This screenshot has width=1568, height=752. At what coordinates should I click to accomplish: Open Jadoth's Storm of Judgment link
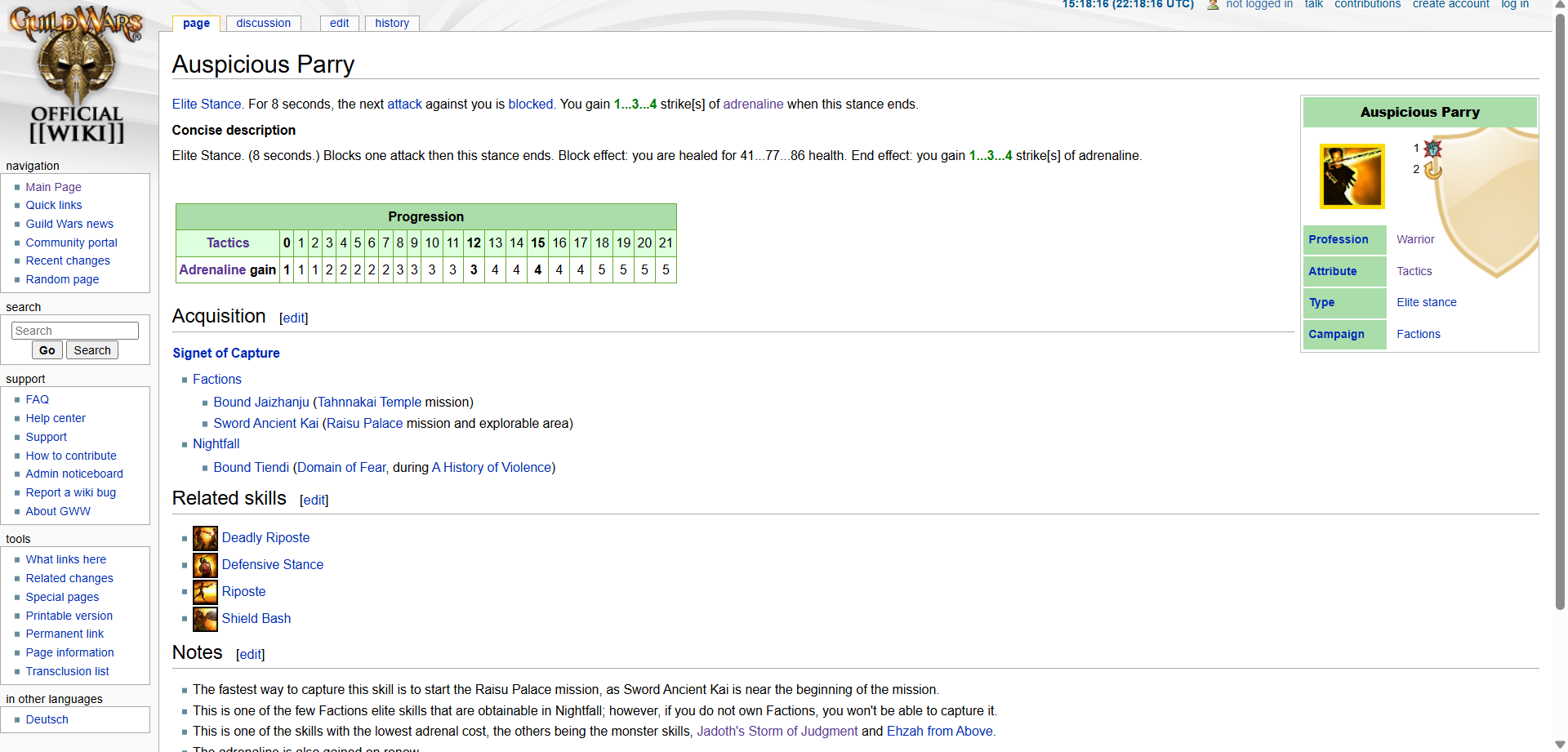777,731
